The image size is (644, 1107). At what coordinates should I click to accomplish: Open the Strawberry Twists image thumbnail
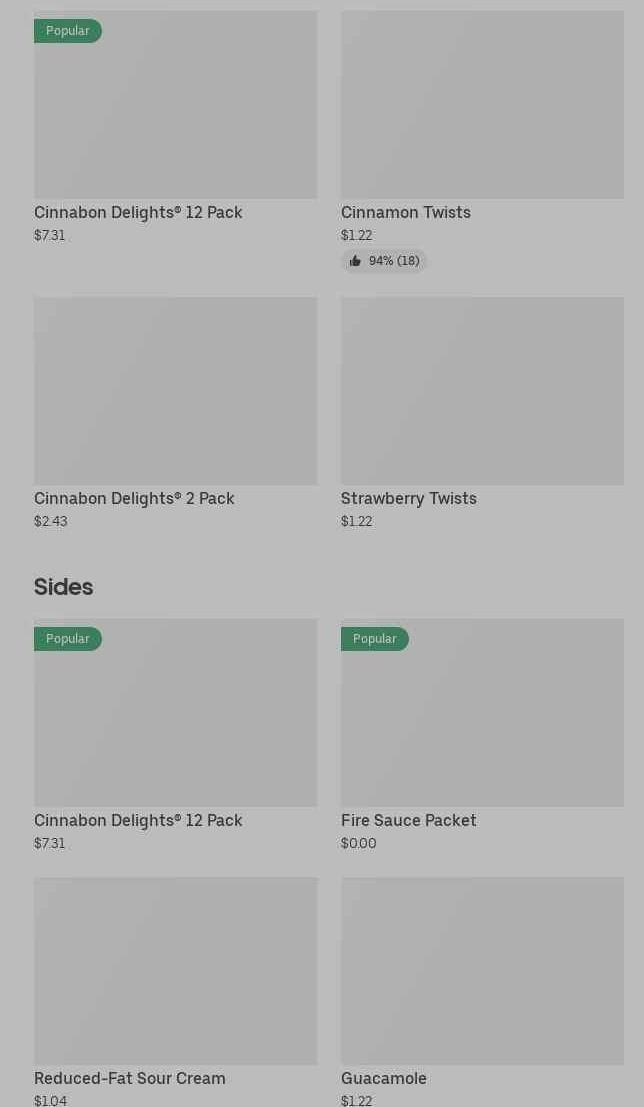482,391
